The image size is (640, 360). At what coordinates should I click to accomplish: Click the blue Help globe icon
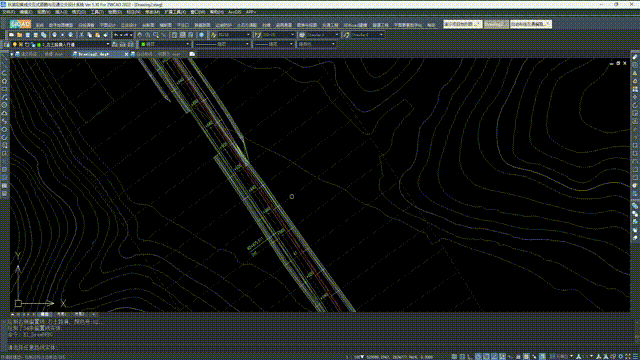point(201,35)
